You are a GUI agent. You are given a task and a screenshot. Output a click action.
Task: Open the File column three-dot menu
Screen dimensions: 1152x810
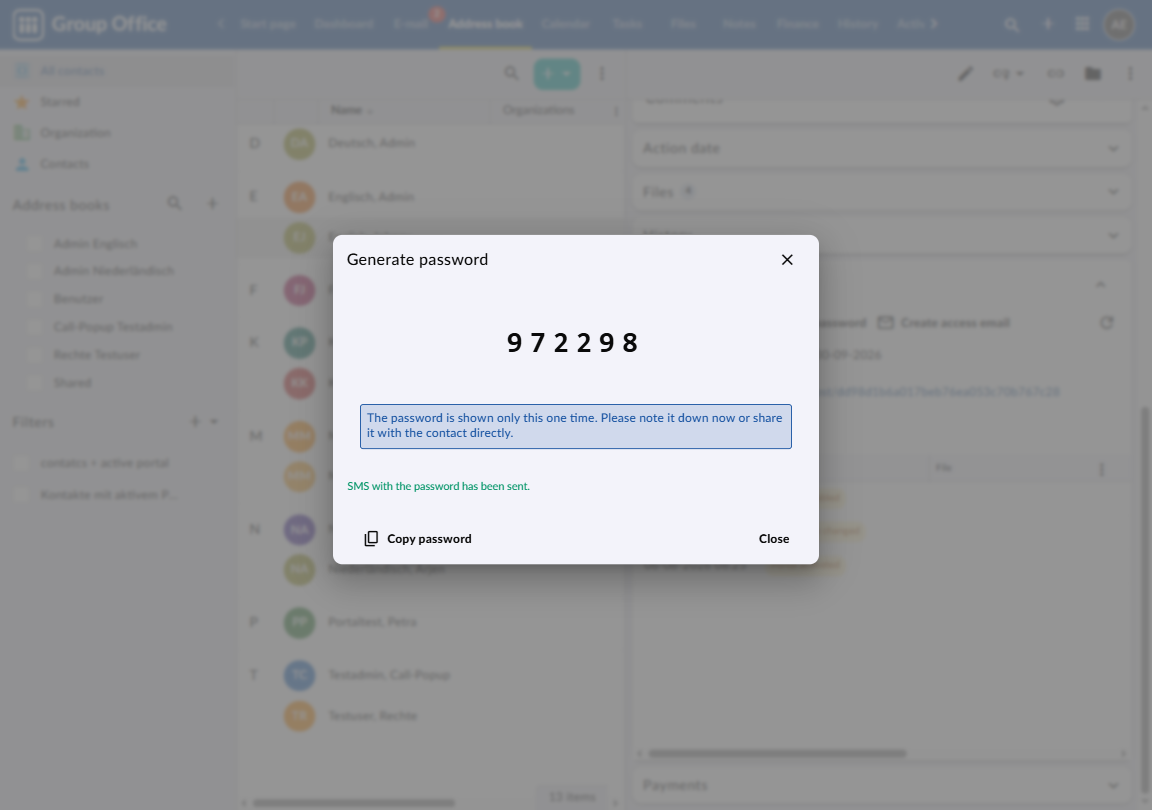1101,469
